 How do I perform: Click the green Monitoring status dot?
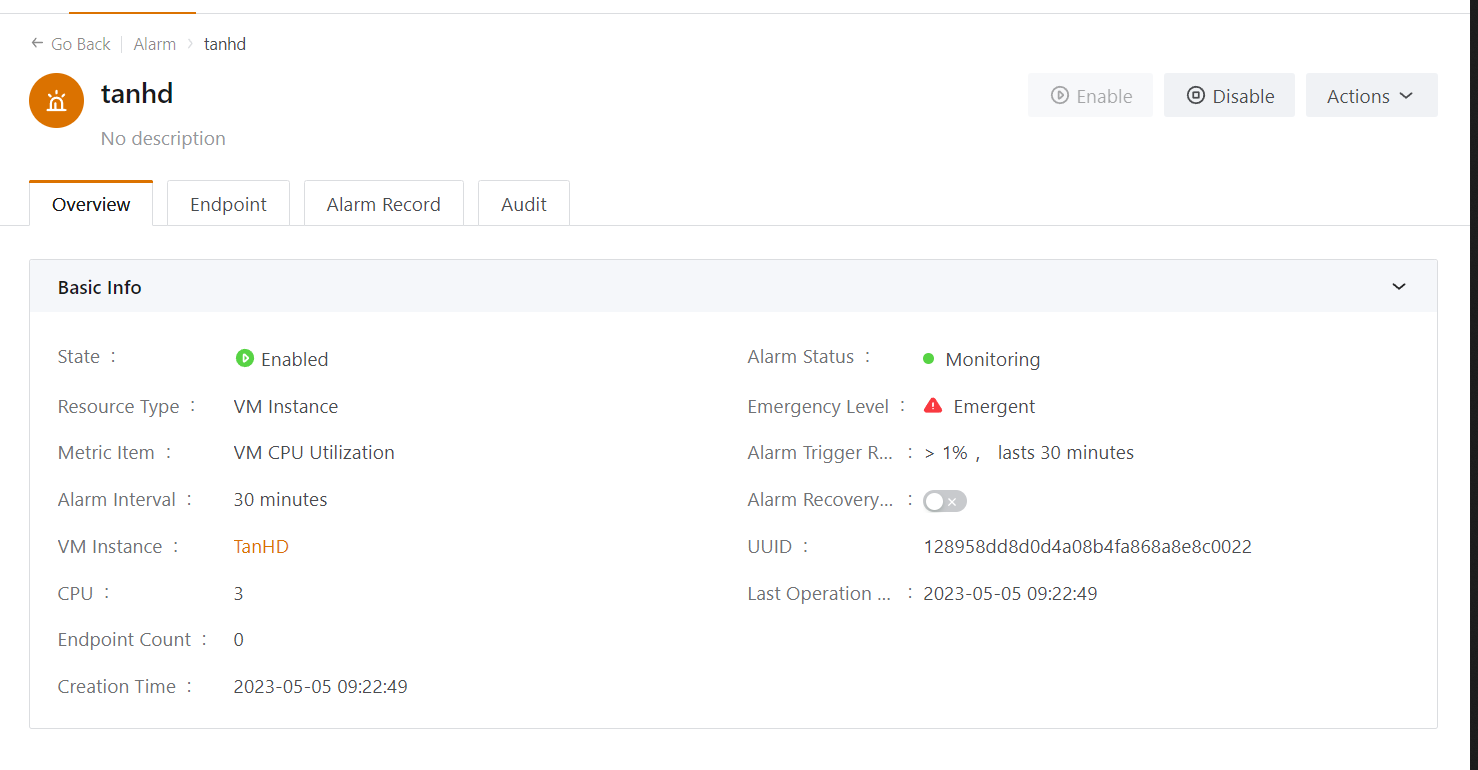tap(928, 359)
